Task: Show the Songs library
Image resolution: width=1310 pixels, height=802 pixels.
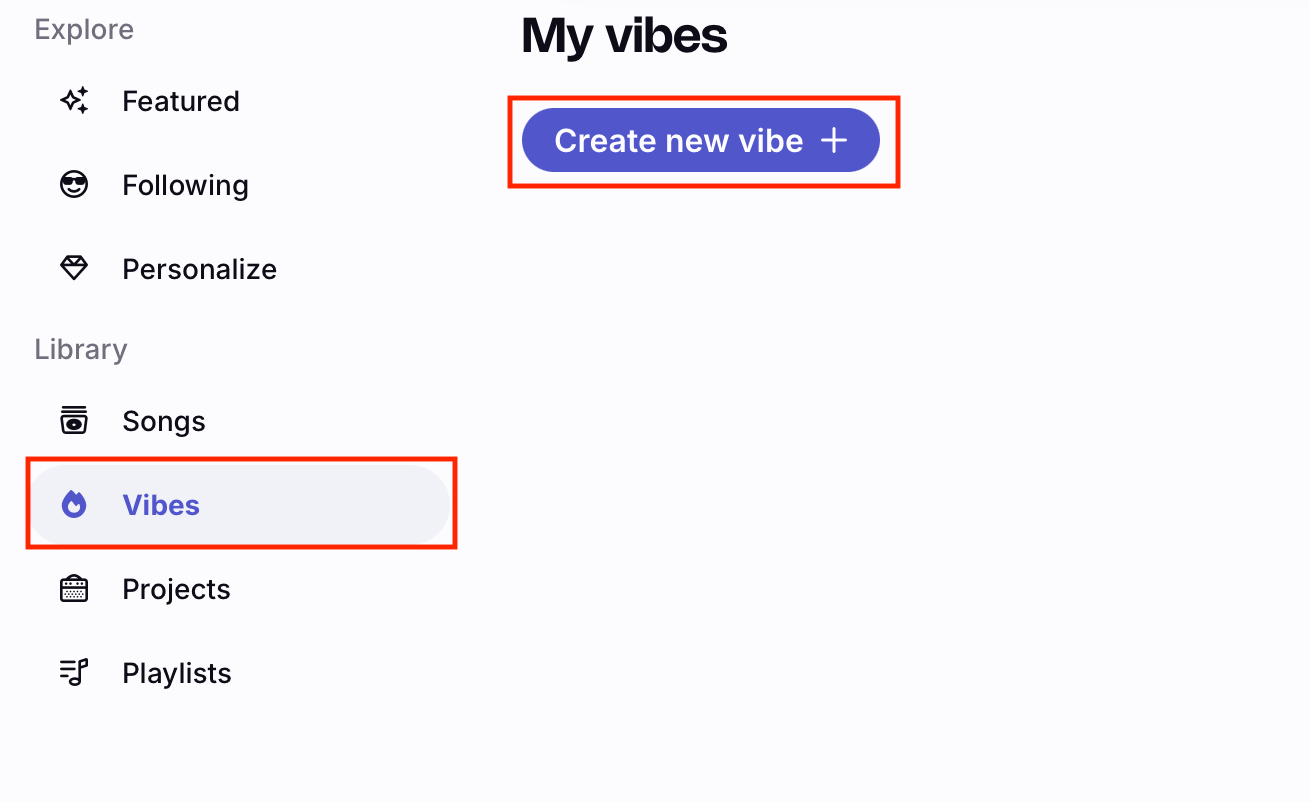Action: (164, 421)
